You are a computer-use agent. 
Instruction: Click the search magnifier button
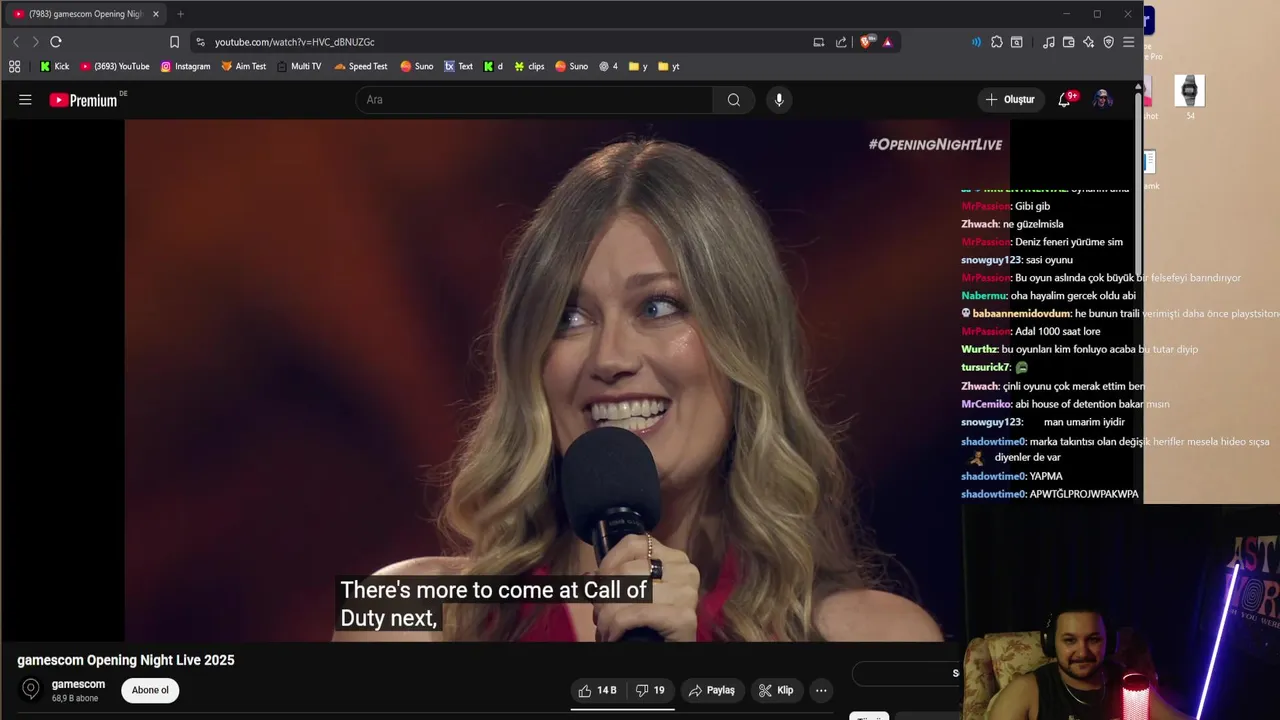click(734, 100)
